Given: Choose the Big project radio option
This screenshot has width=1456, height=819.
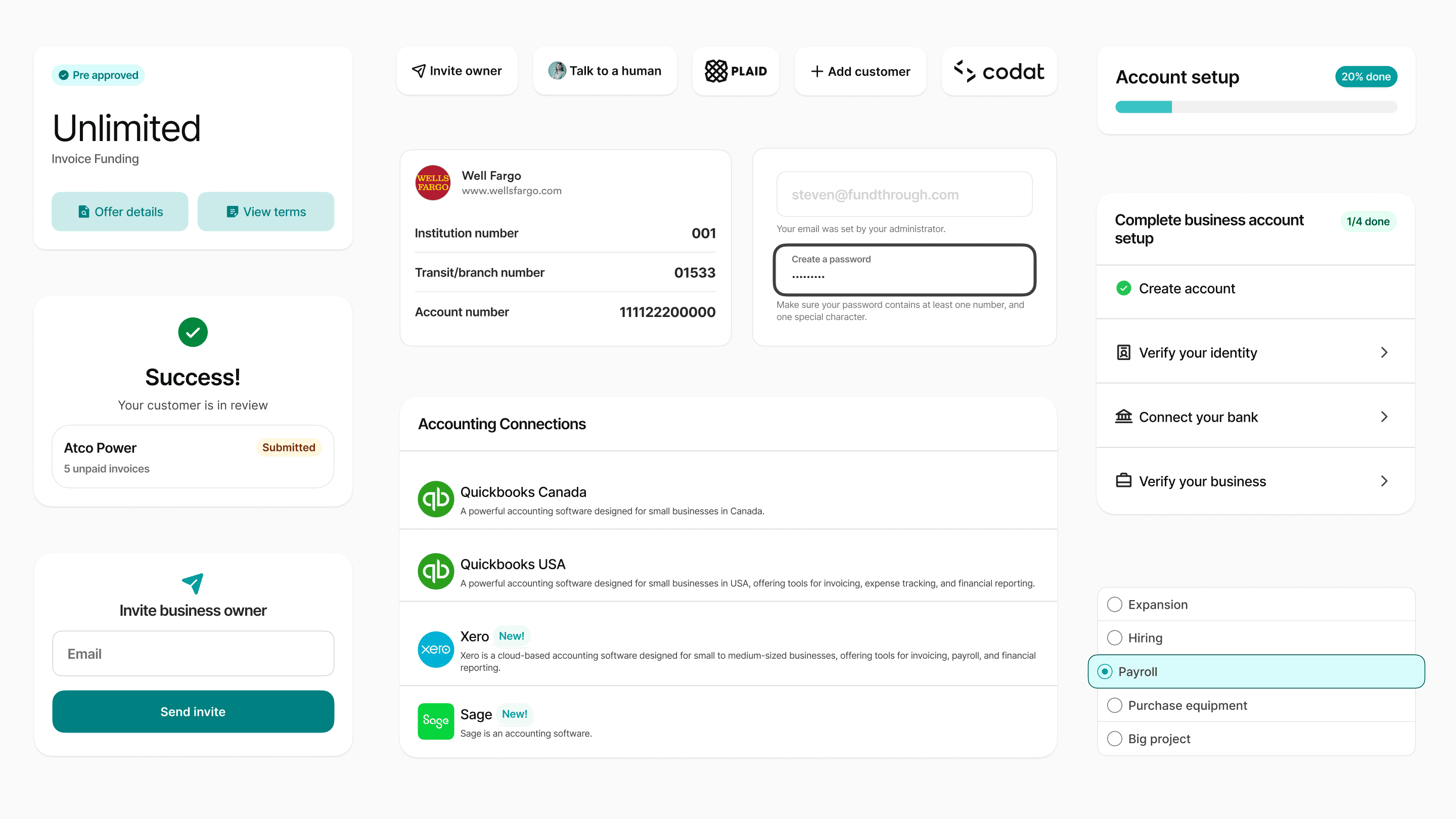Looking at the screenshot, I should click(1115, 739).
